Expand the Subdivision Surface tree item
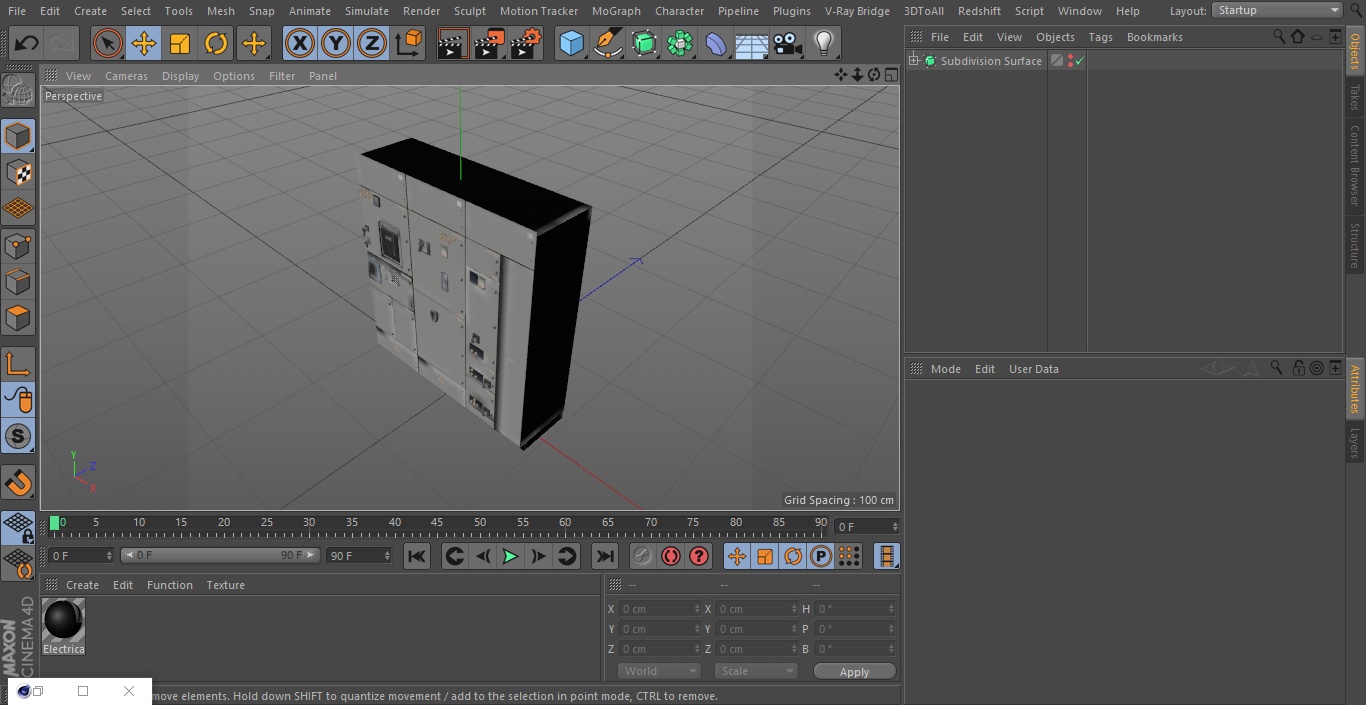 tap(913, 61)
